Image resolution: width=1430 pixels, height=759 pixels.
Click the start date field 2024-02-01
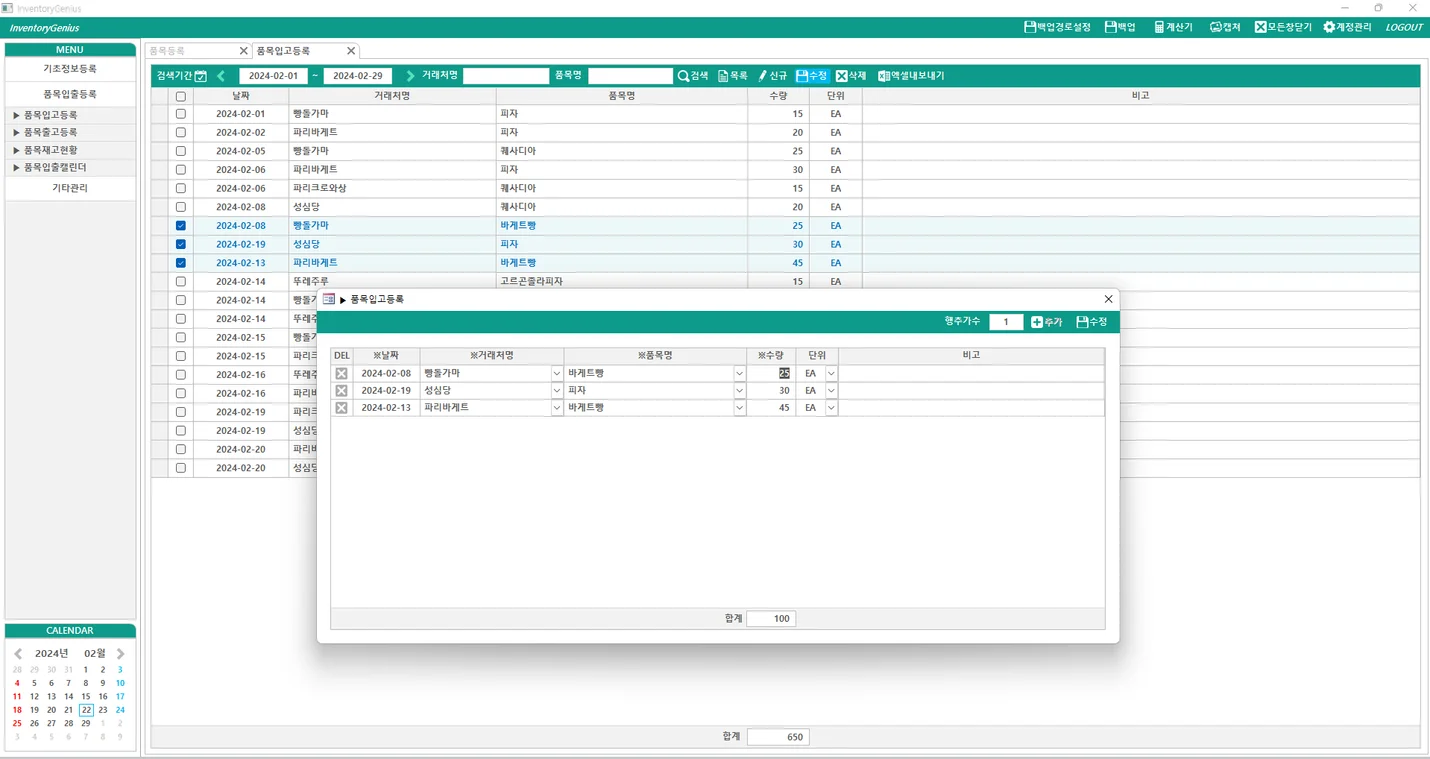point(273,76)
